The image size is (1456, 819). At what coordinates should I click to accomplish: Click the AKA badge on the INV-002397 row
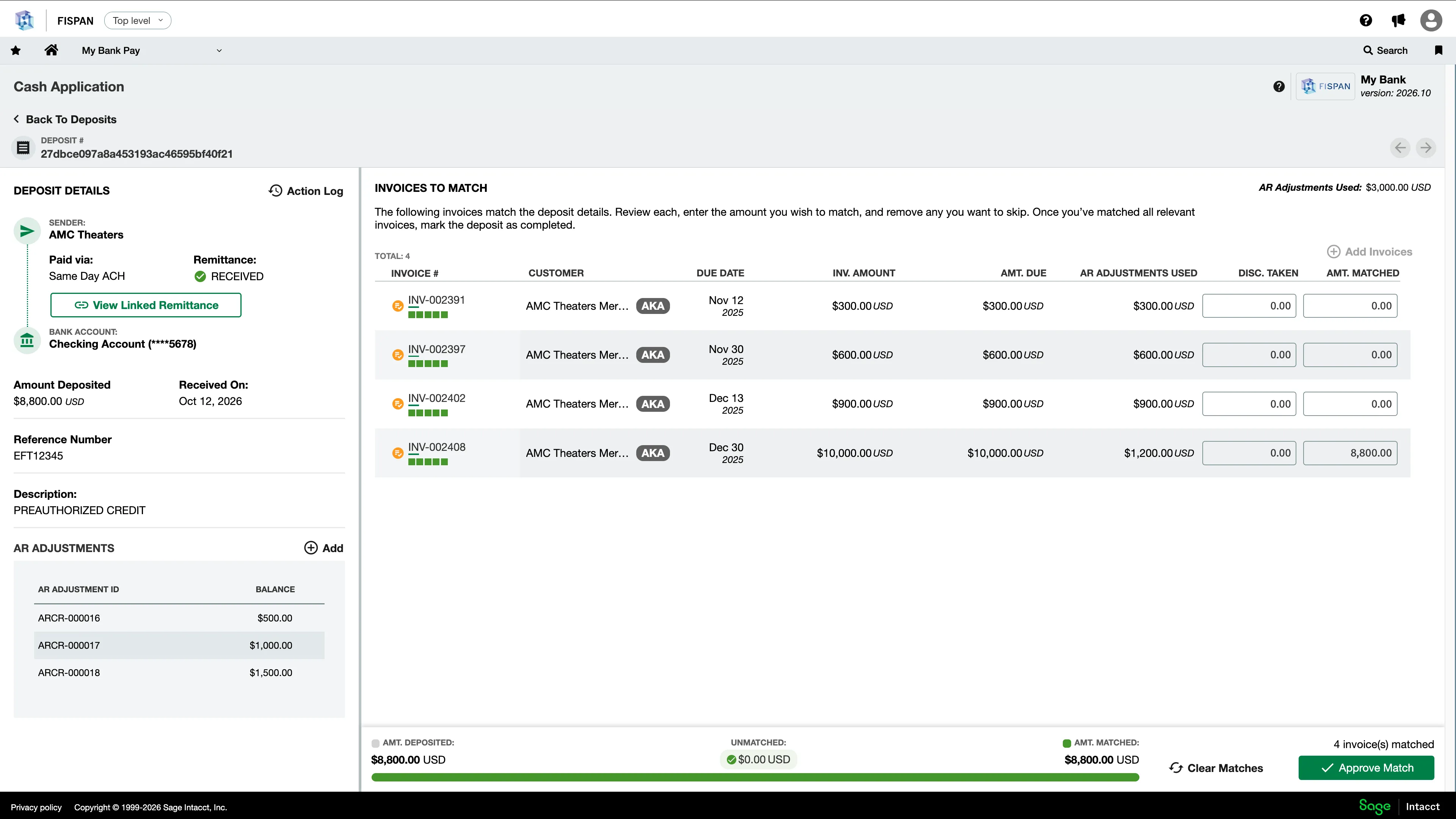(x=653, y=355)
